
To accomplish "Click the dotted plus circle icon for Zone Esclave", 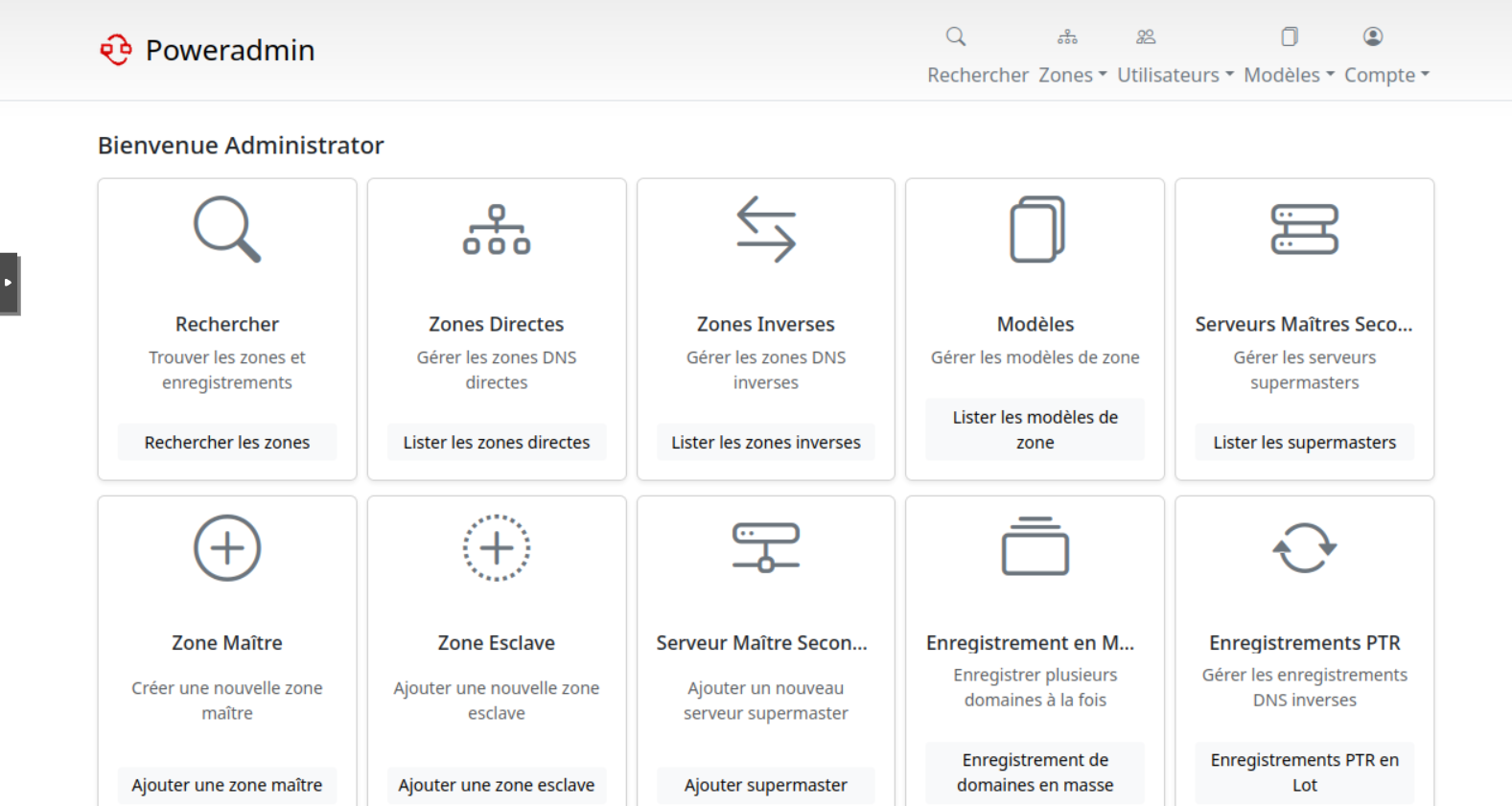I will pyautogui.click(x=496, y=548).
